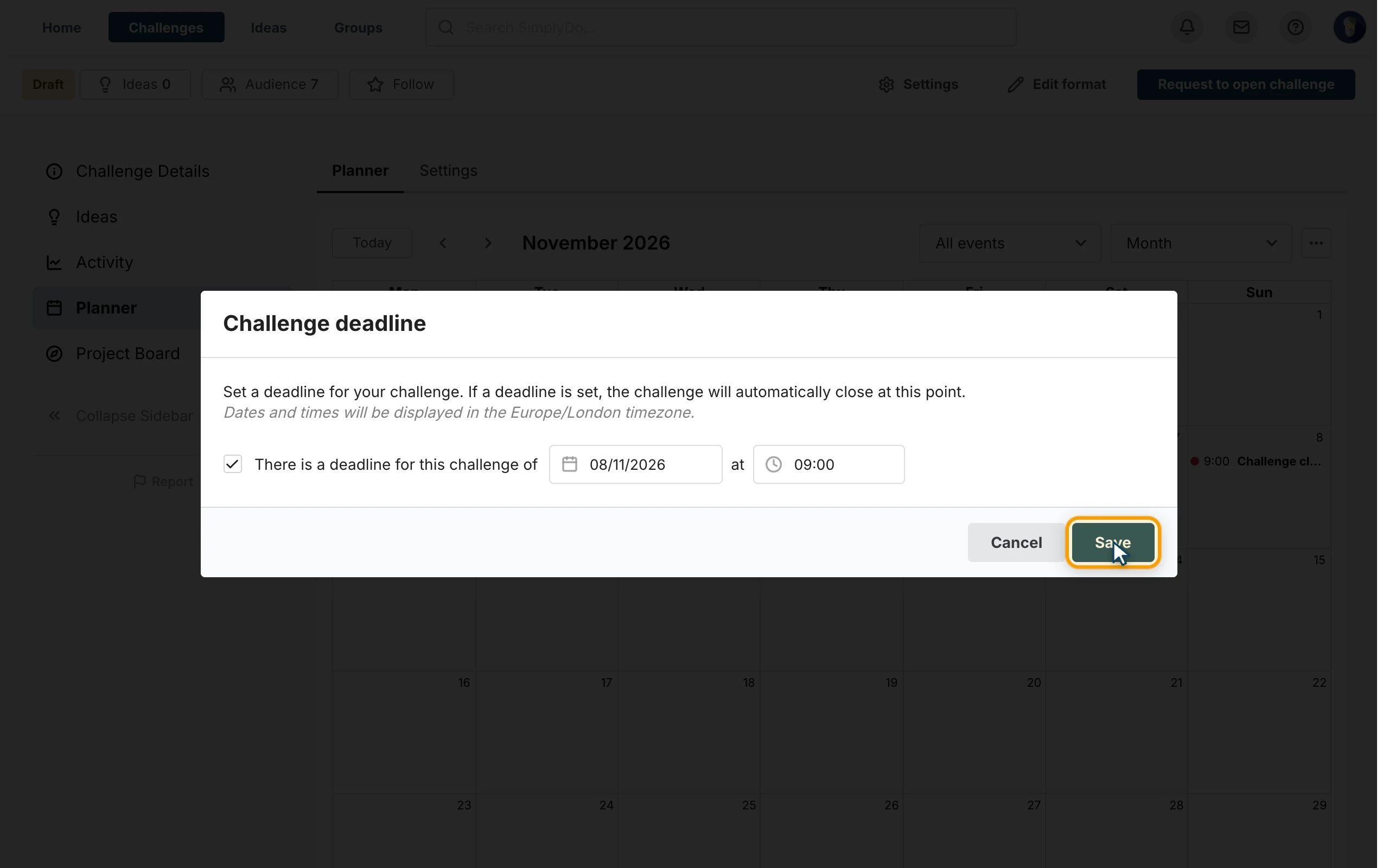Open Ideas 0 lightbulb button
This screenshot has height=868, width=1389.
coord(135,85)
